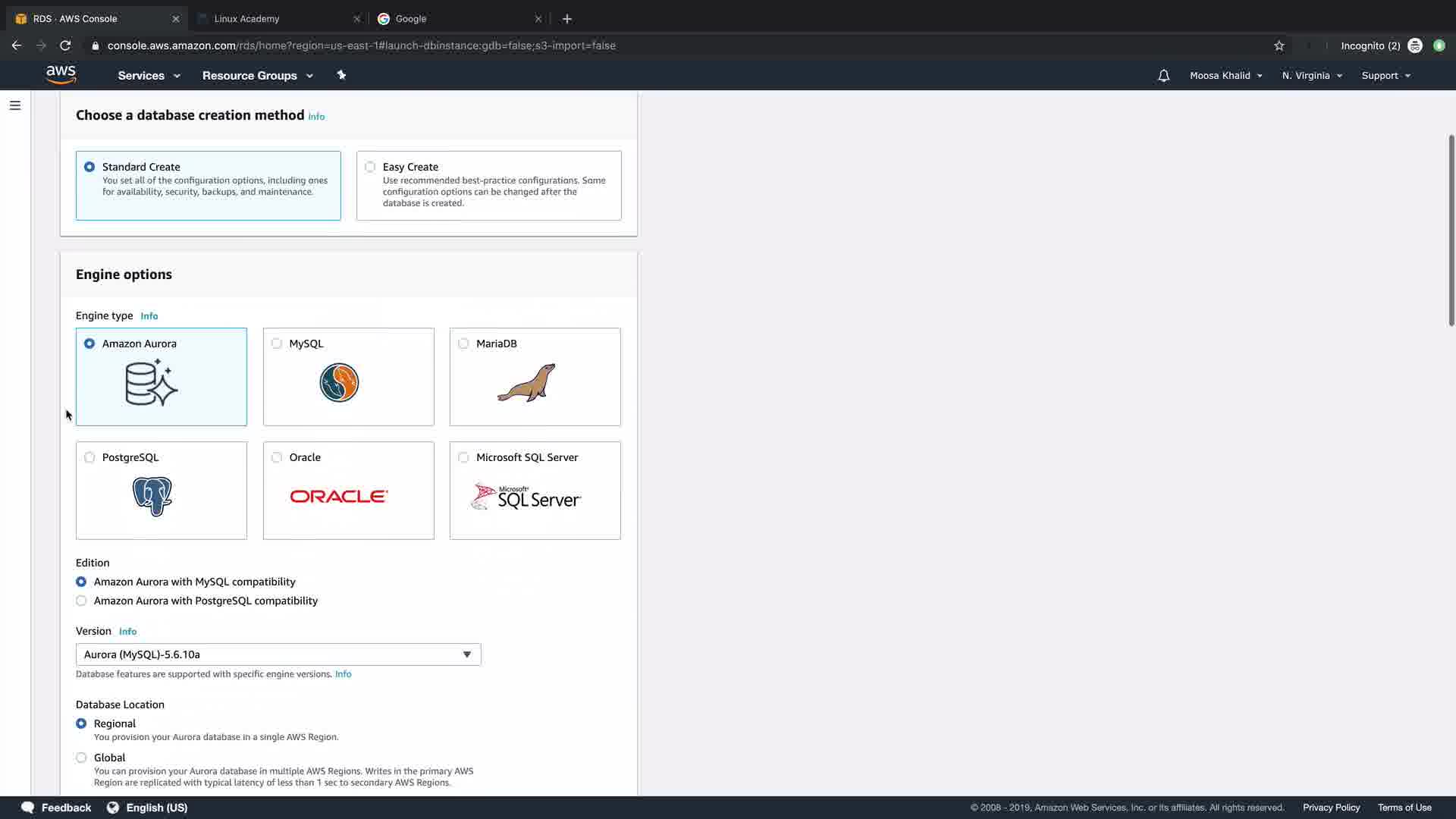Click the PostgreSQL elephant logo
Image resolution: width=1456 pixels, height=819 pixels.
click(152, 497)
